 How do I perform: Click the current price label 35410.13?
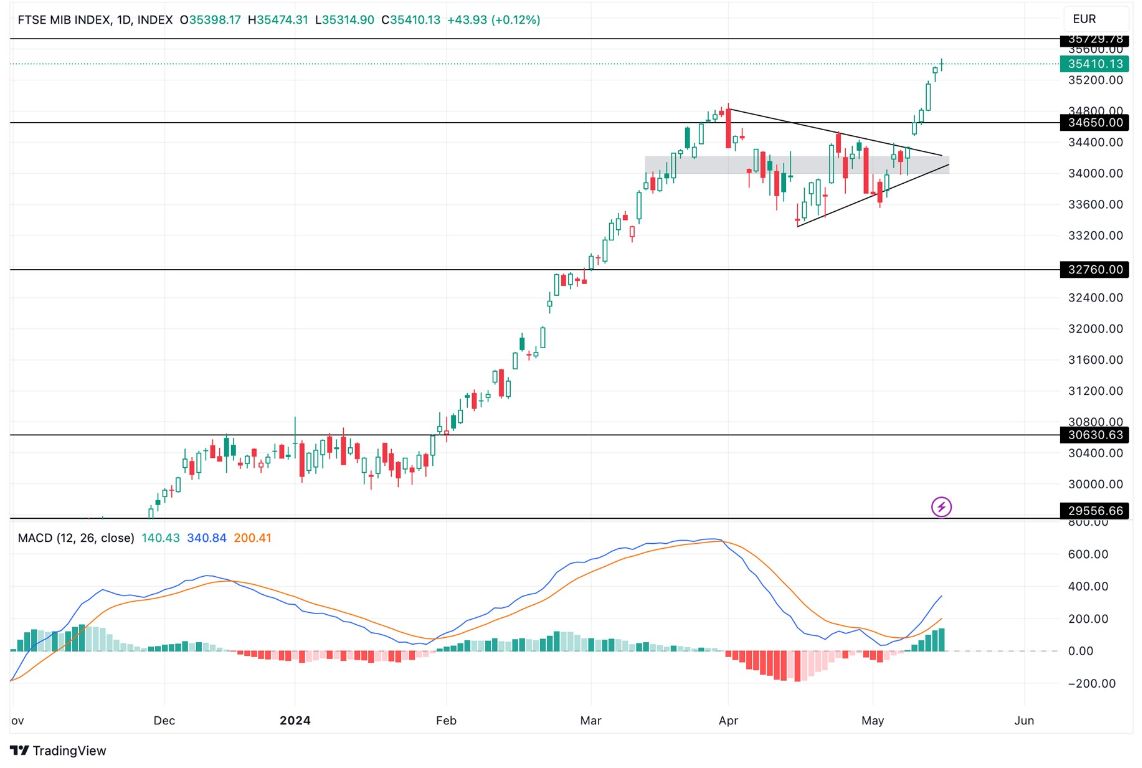coord(1096,62)
